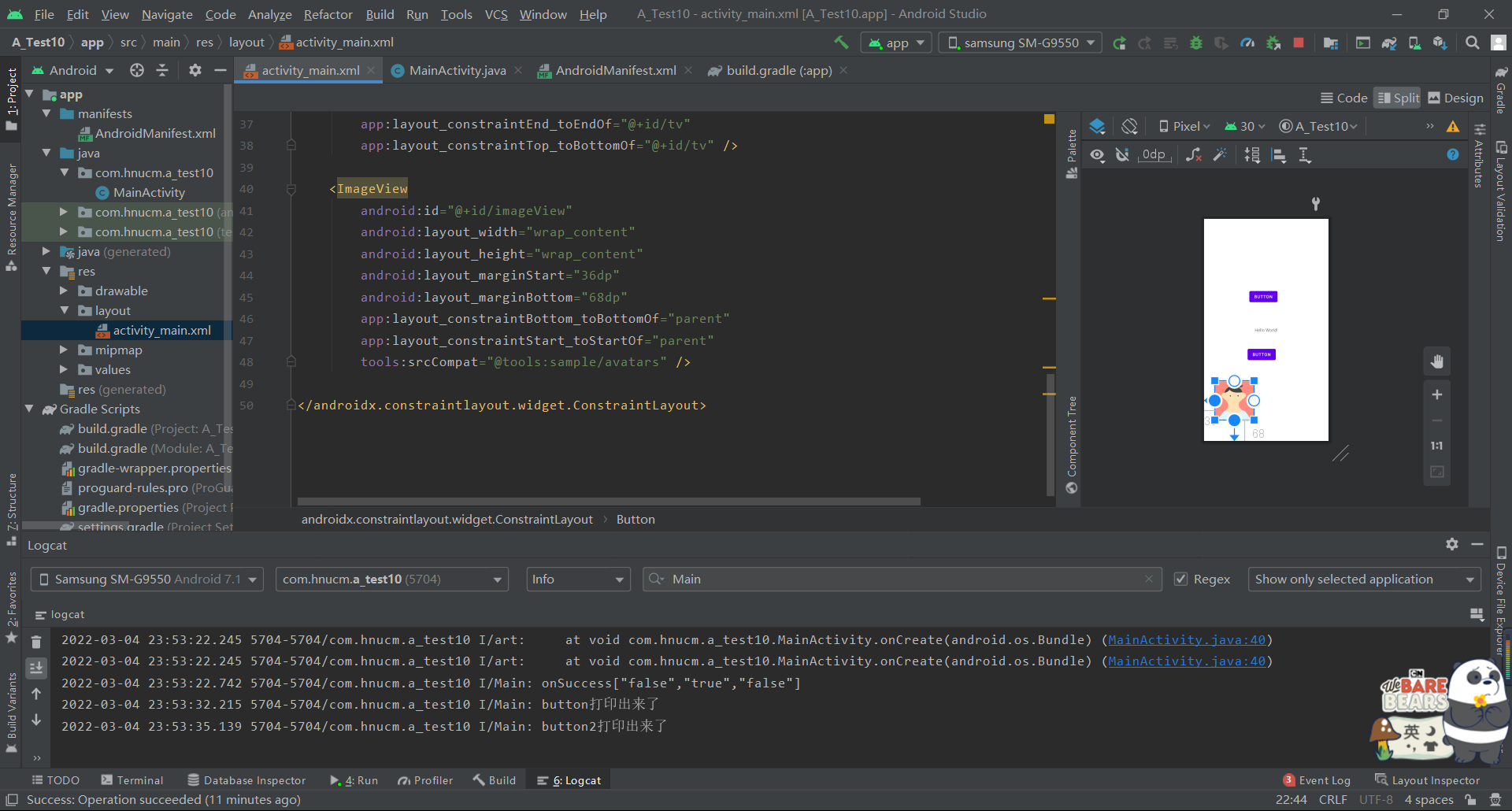
Task: Open the Show only selected application dropdown
Action: pos(1363,579)
